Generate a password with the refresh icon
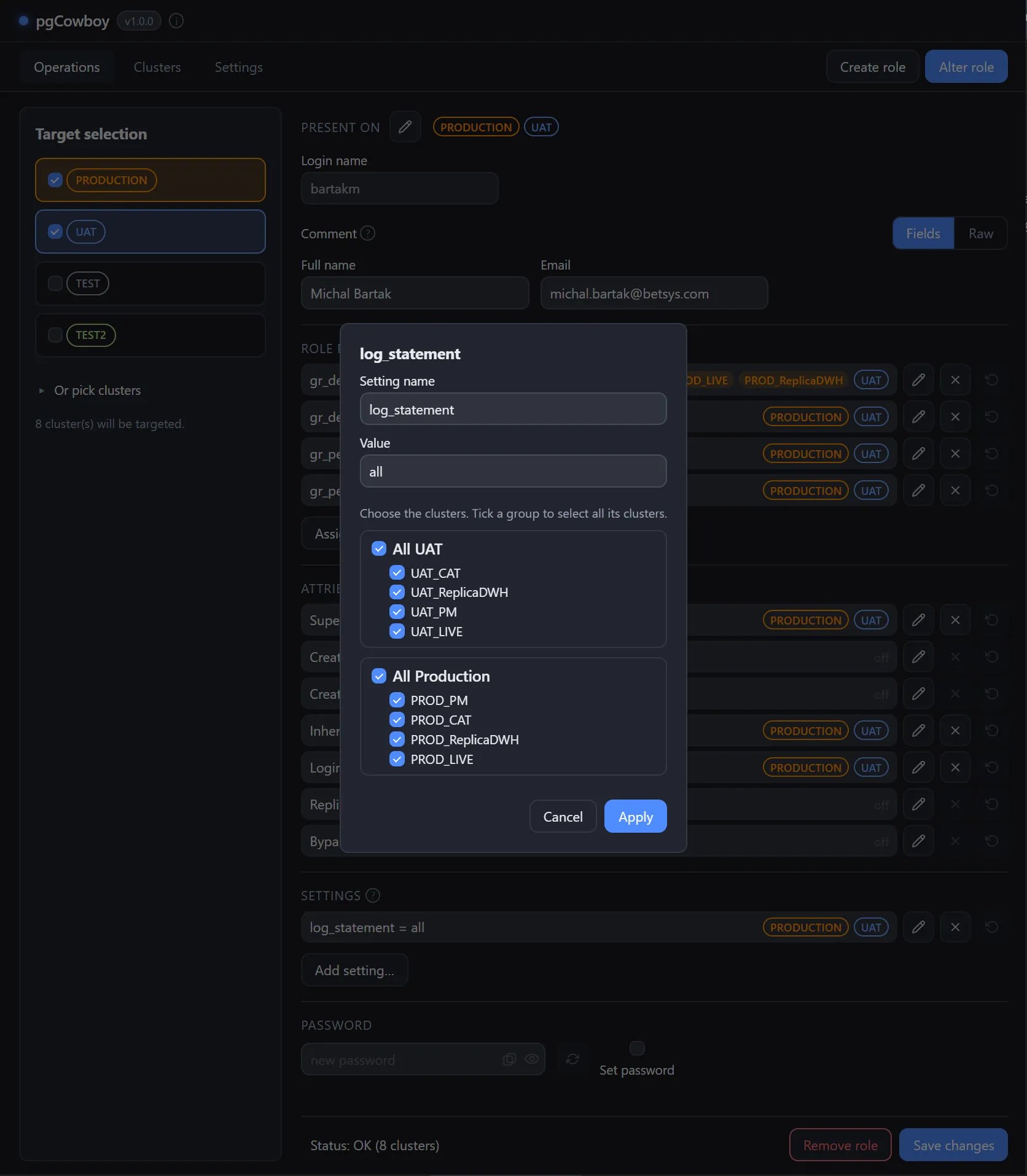The width and height of the screenshot is (1027, 1176). 572,1059
